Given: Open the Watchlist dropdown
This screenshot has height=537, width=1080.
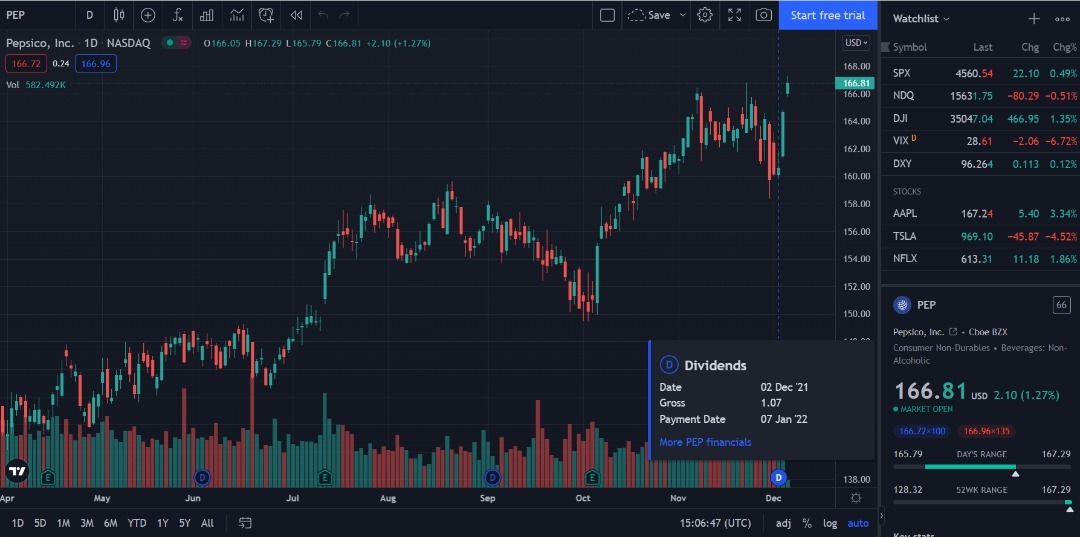Looking at the screenshot, I should 921,19.
